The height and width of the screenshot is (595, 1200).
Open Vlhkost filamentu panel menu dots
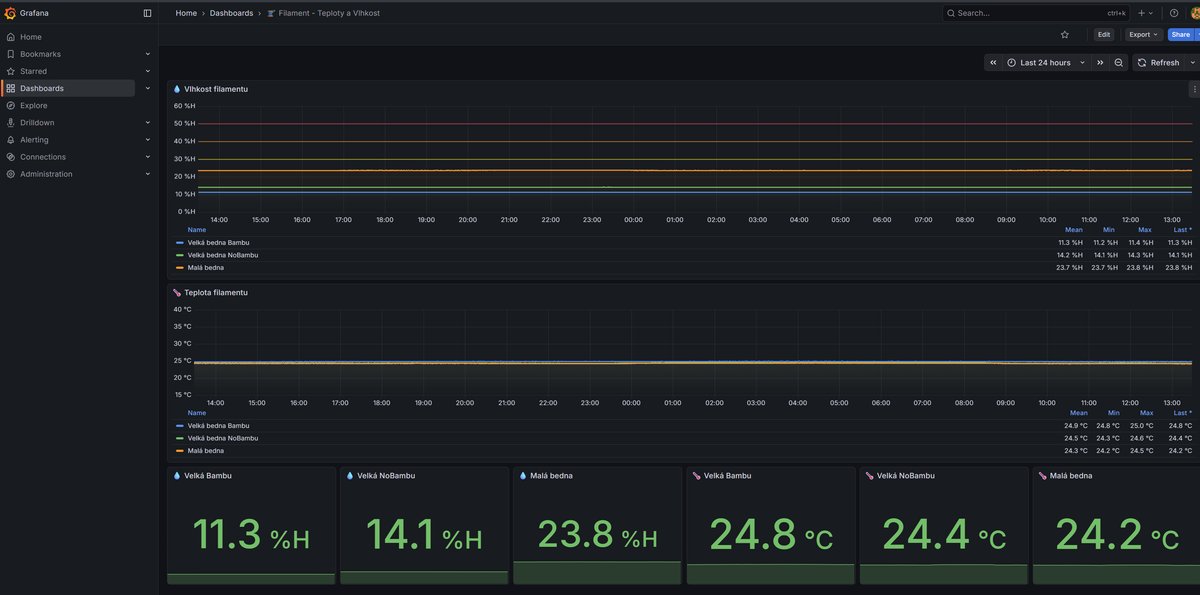click(1193, 89)
